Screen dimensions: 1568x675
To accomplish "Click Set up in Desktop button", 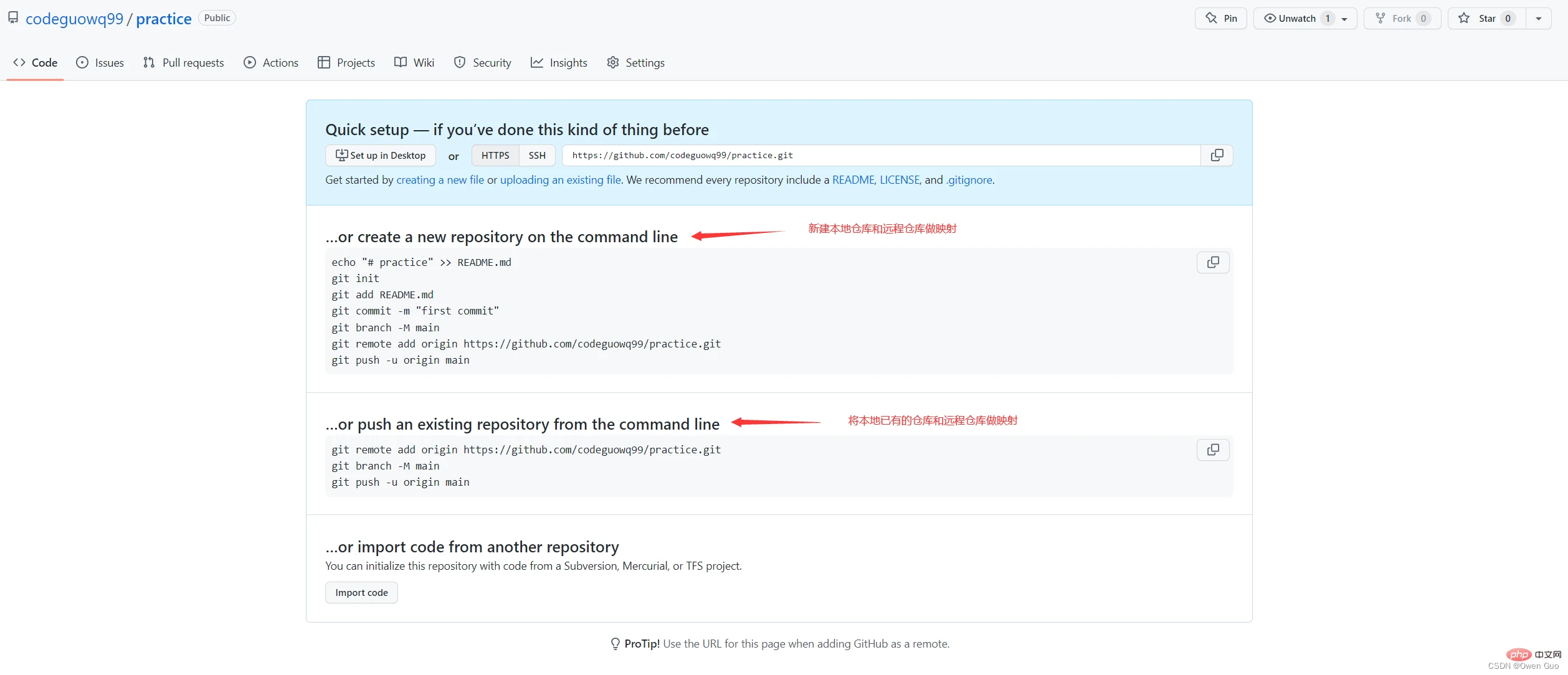I will (381, 155).
